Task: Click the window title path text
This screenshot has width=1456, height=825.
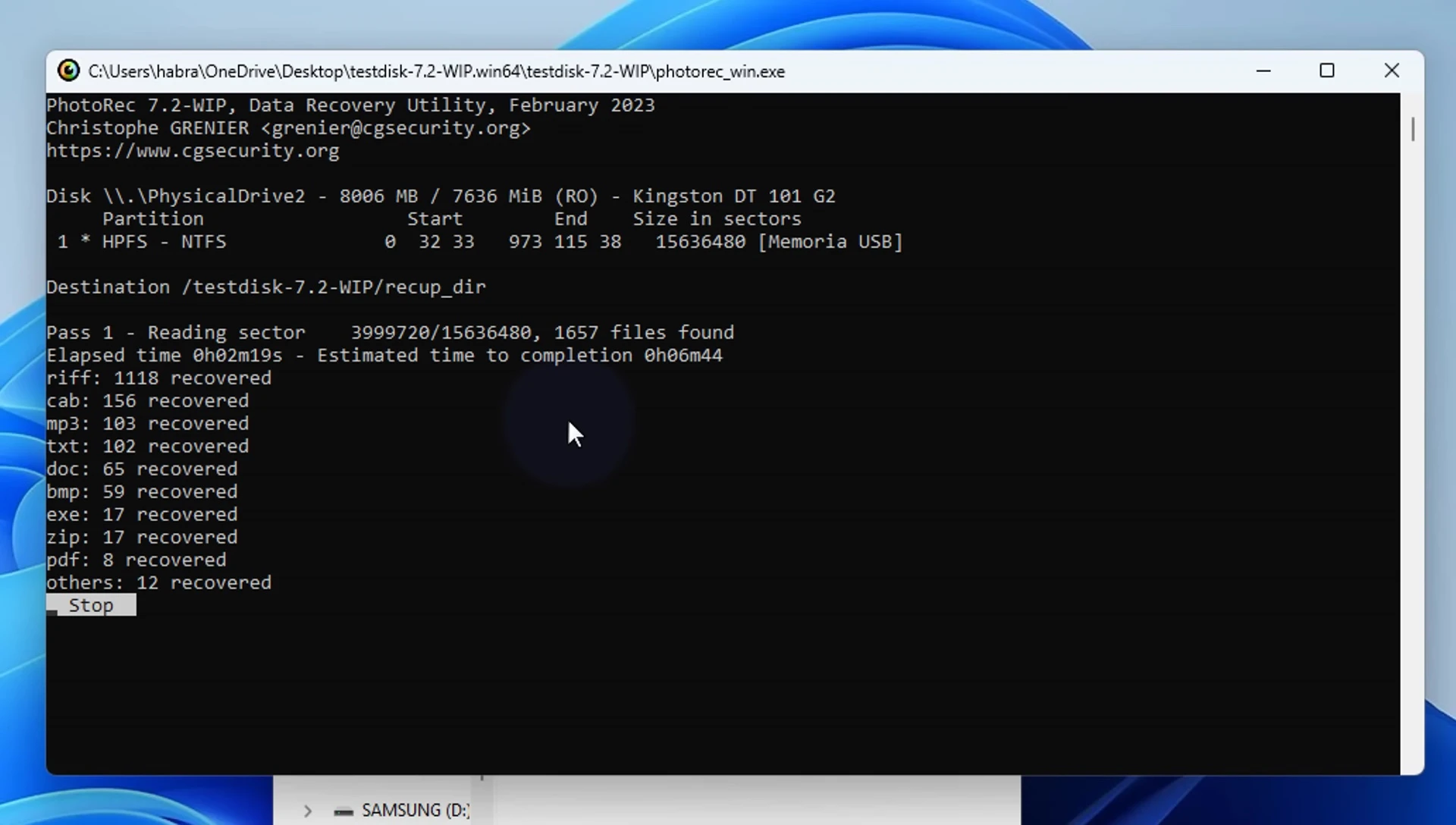Action: coord(437,71)
